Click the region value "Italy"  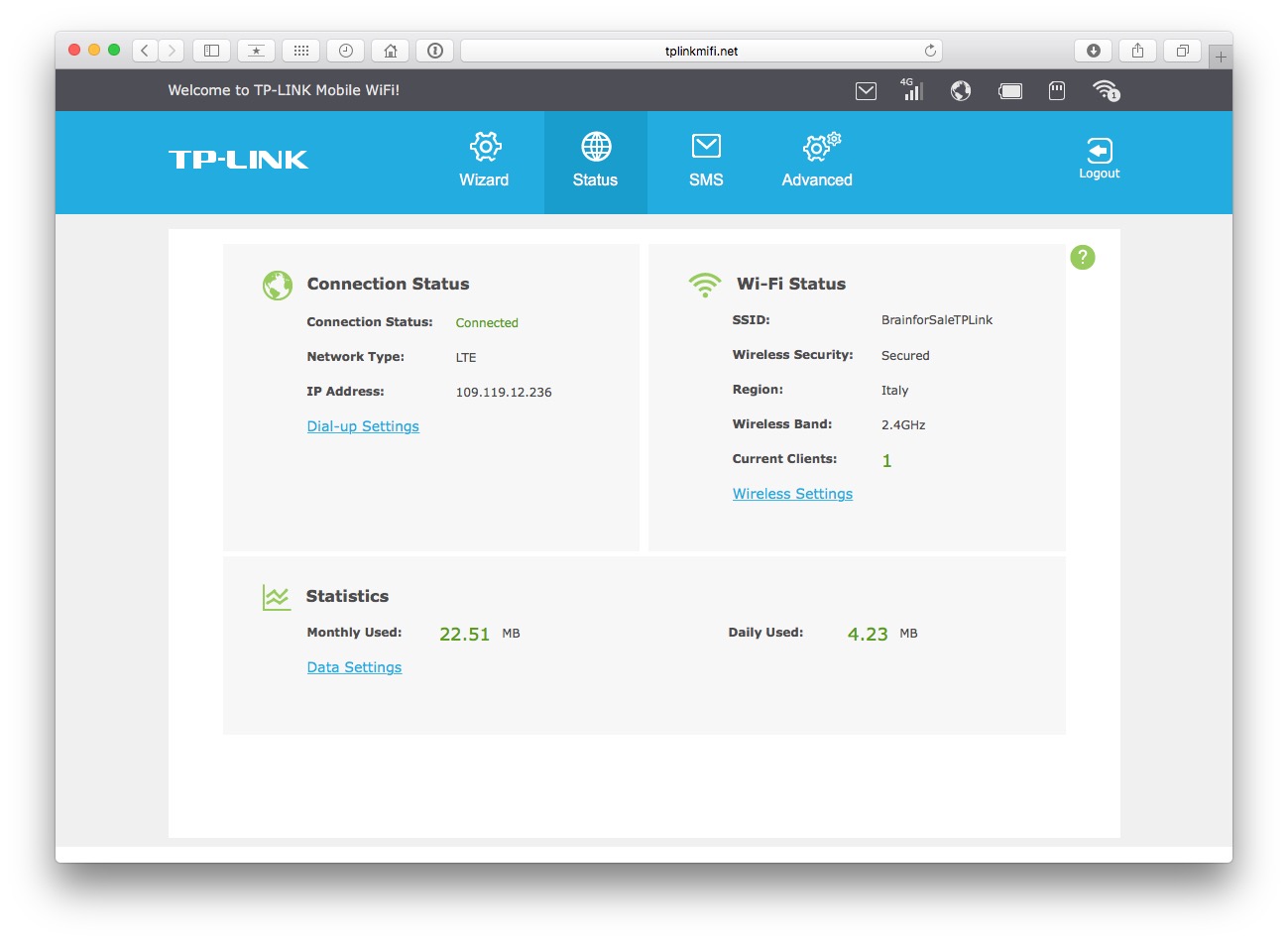pos(894,391)
